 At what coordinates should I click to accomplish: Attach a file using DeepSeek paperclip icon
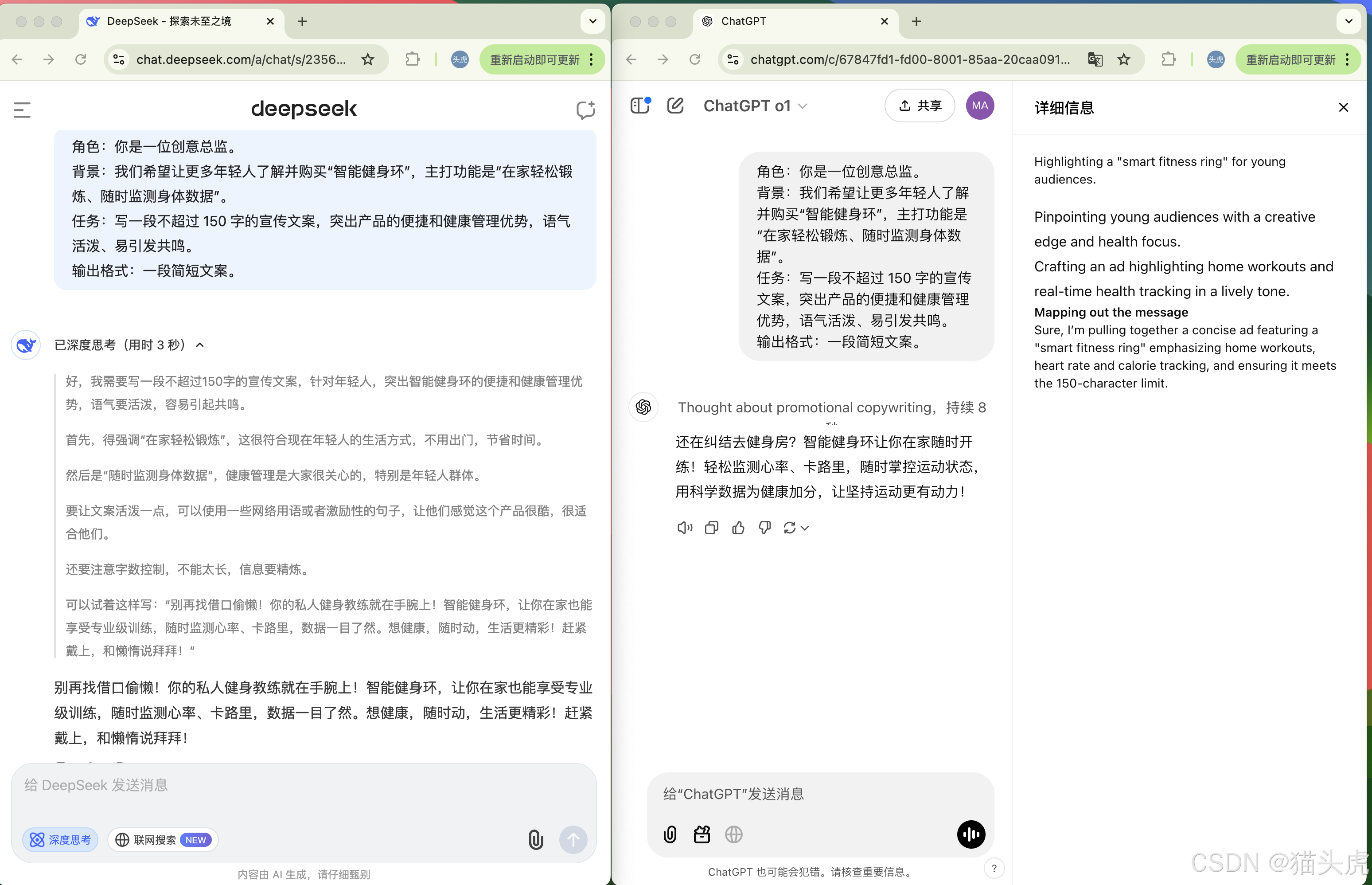click(x=536, y=840)
